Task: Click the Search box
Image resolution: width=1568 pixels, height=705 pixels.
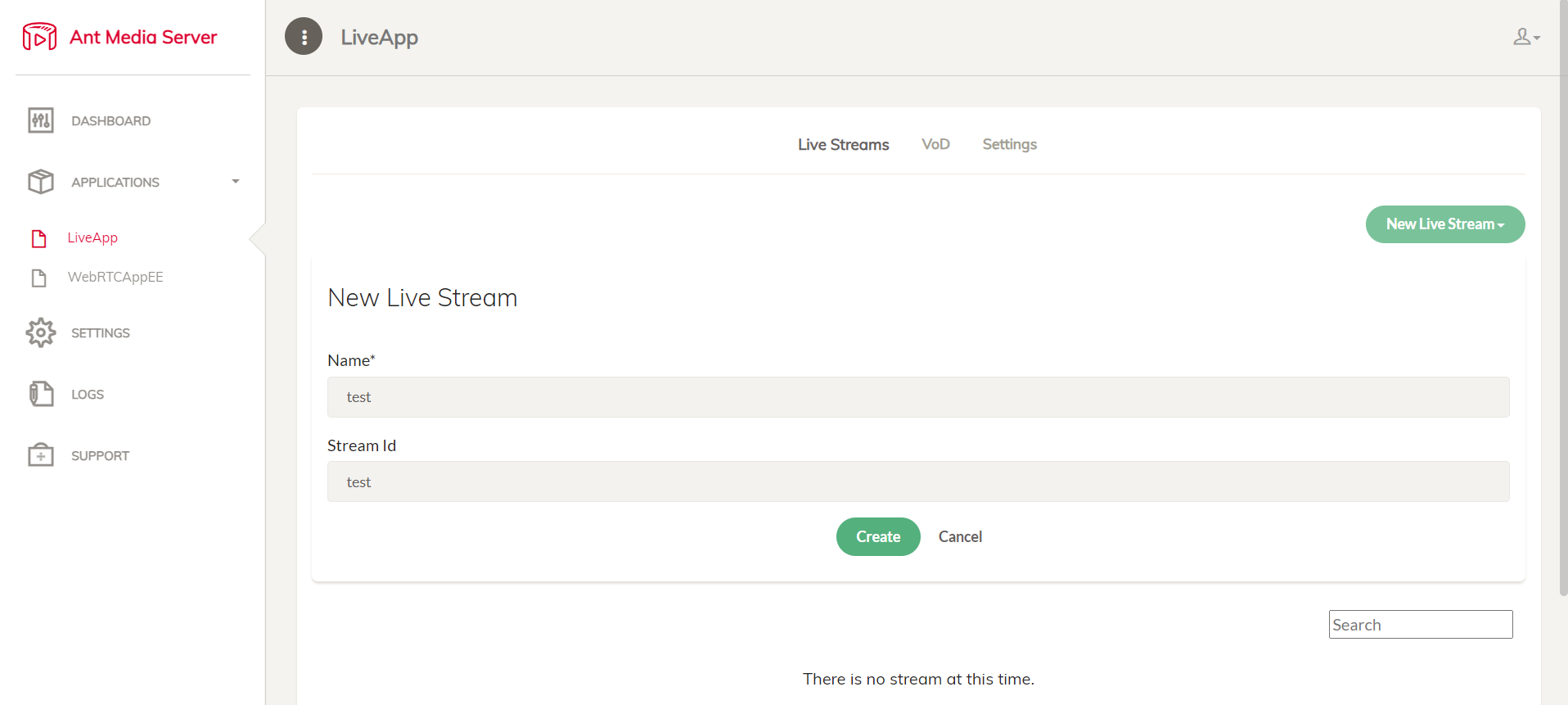Action: tap(1421, 624)
